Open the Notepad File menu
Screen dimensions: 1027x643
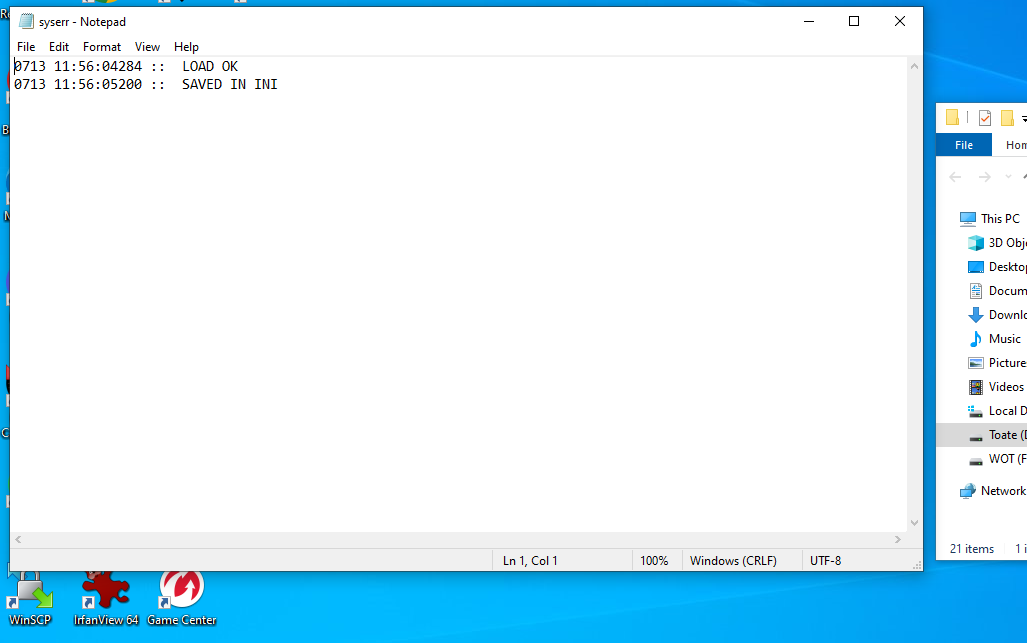26,46
